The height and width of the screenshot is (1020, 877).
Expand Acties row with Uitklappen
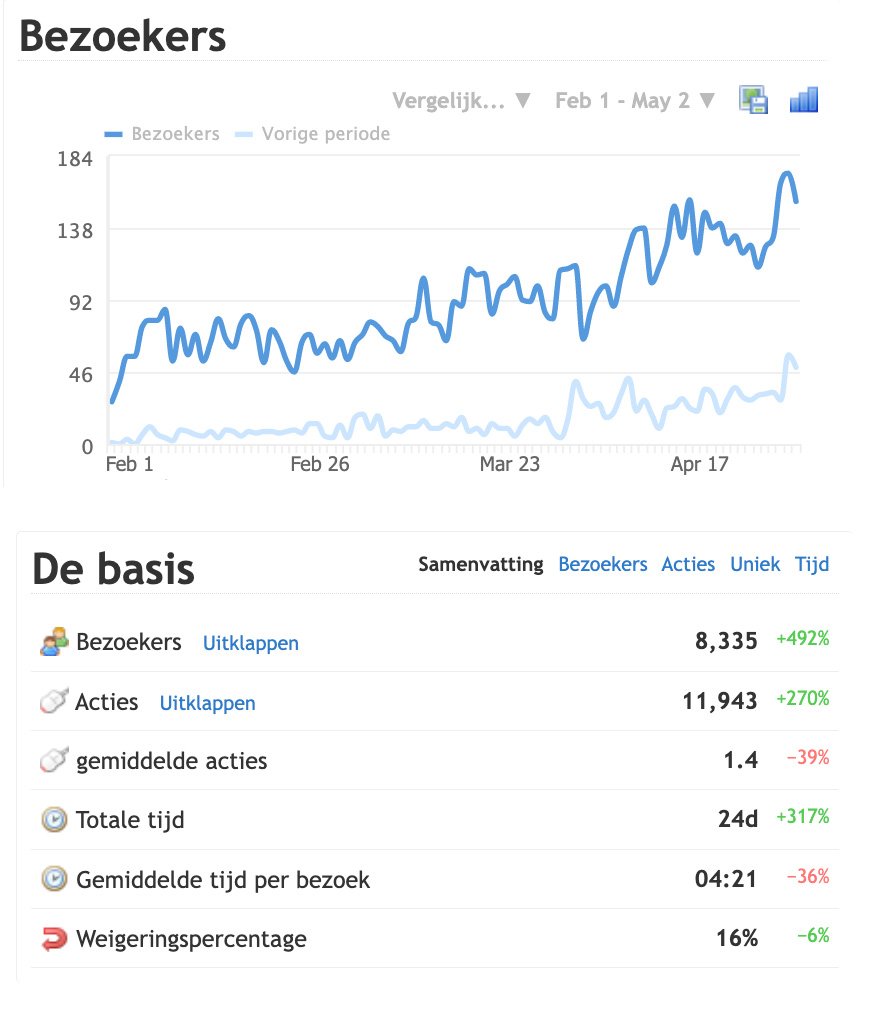pos(207,703)
